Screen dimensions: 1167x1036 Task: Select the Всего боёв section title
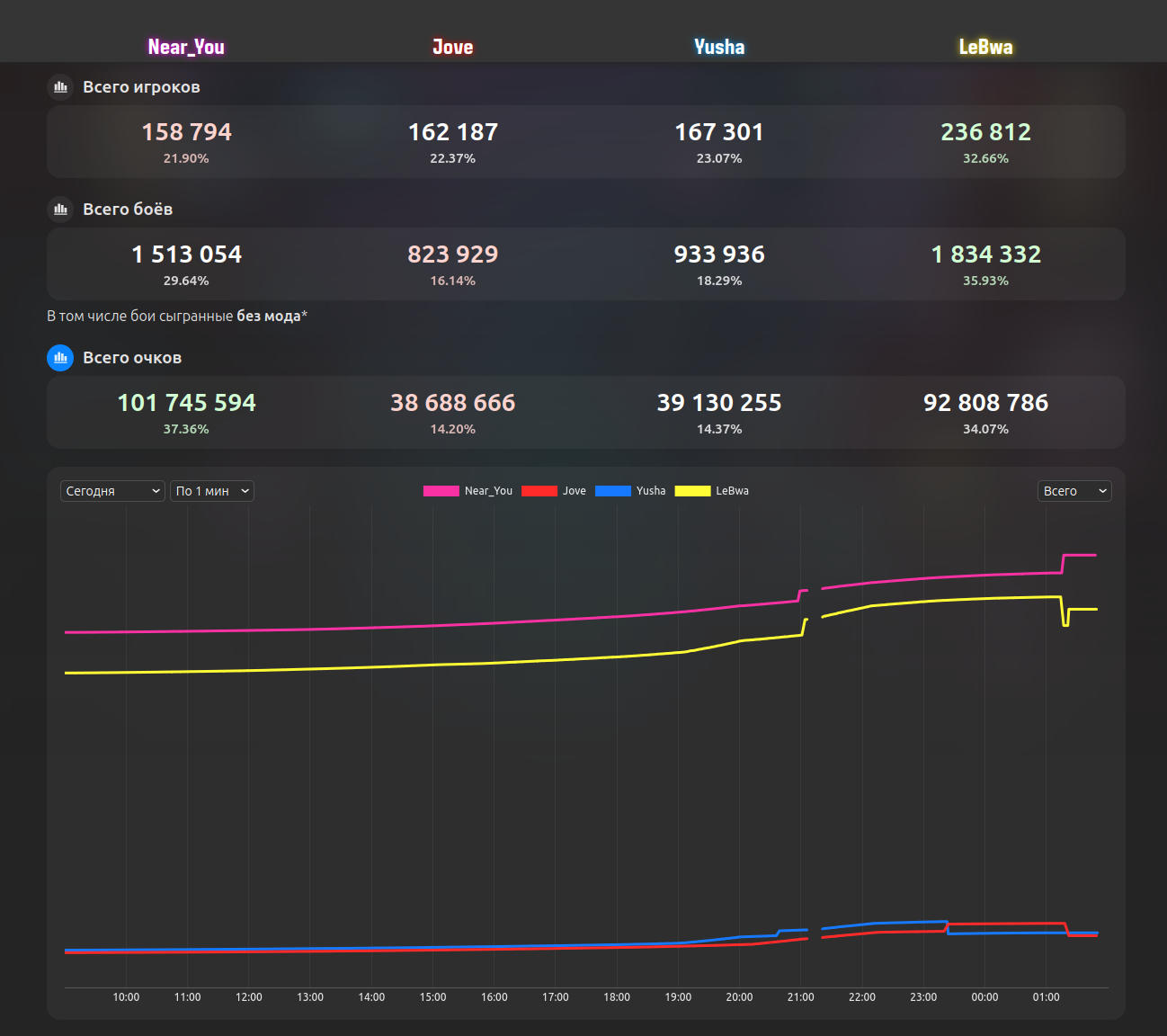coord(128,210)
